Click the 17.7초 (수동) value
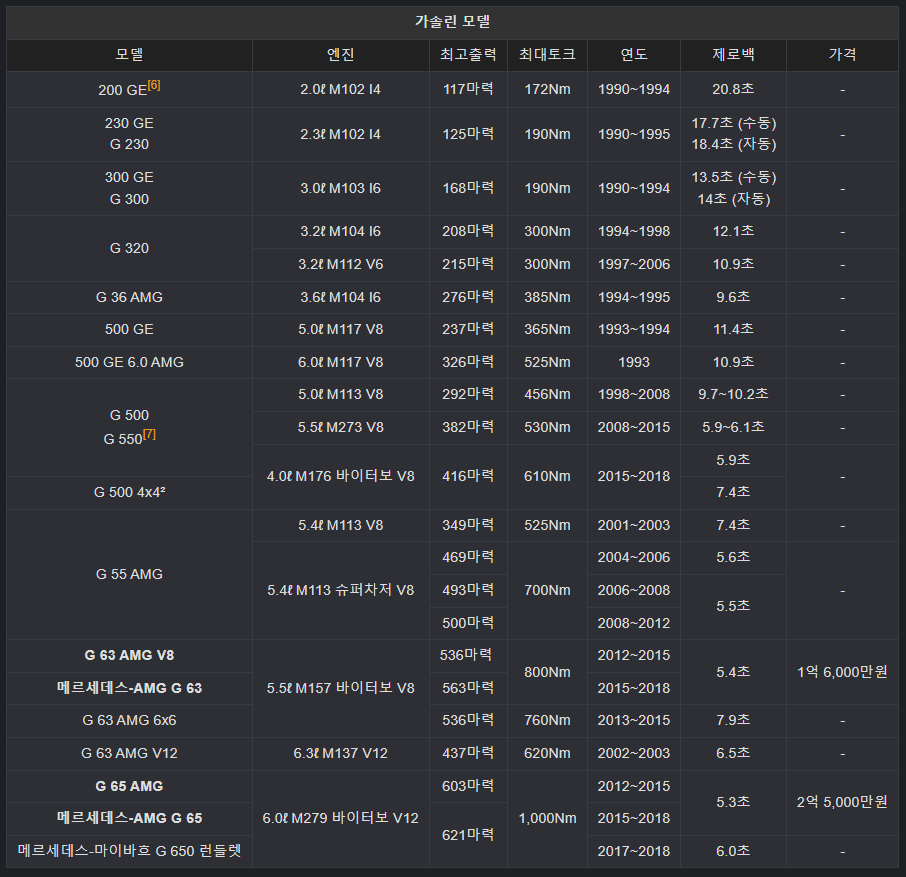Viewport: 906px width, 877px height. [734, 123]
